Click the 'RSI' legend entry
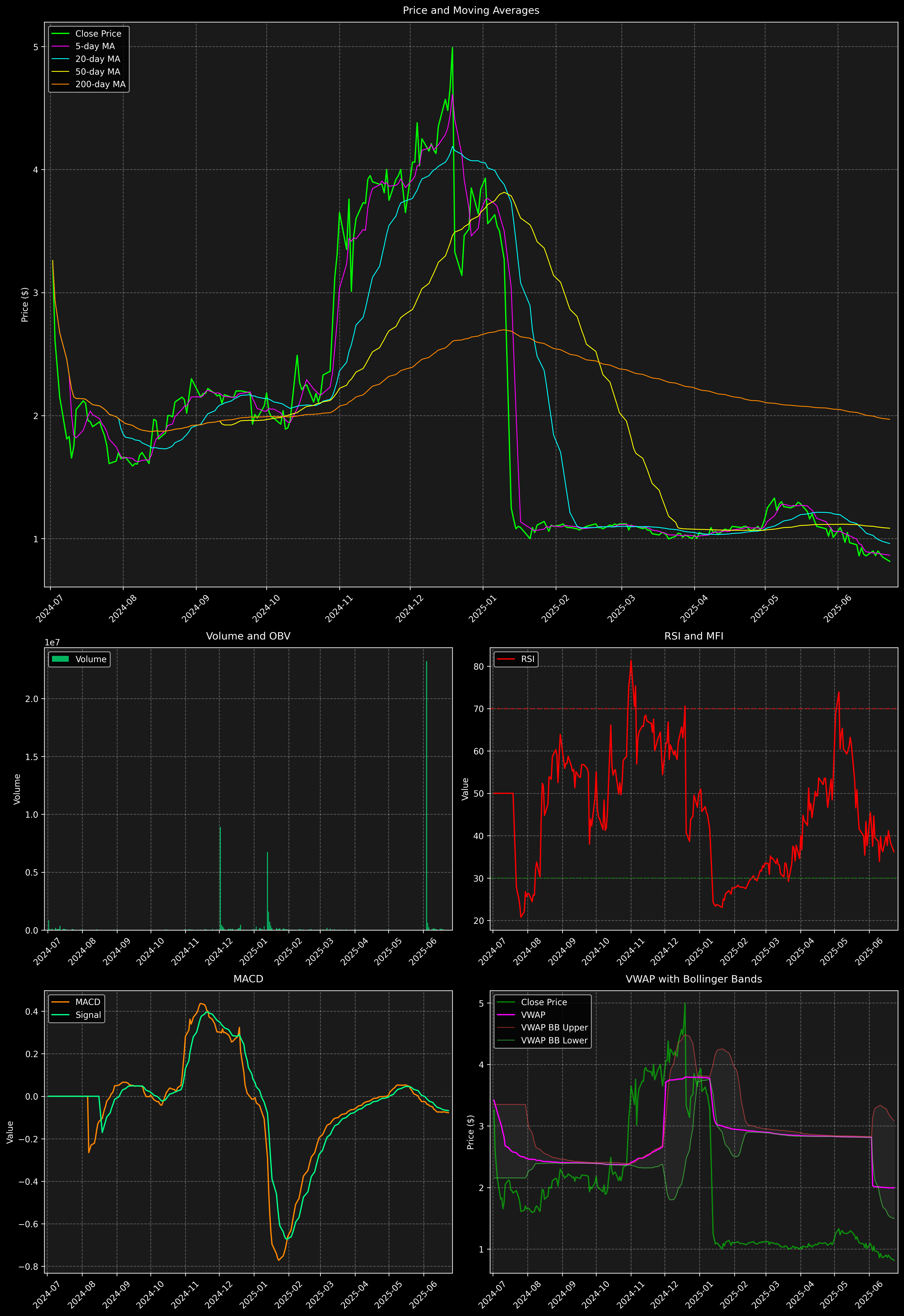 tap(527, 659)
